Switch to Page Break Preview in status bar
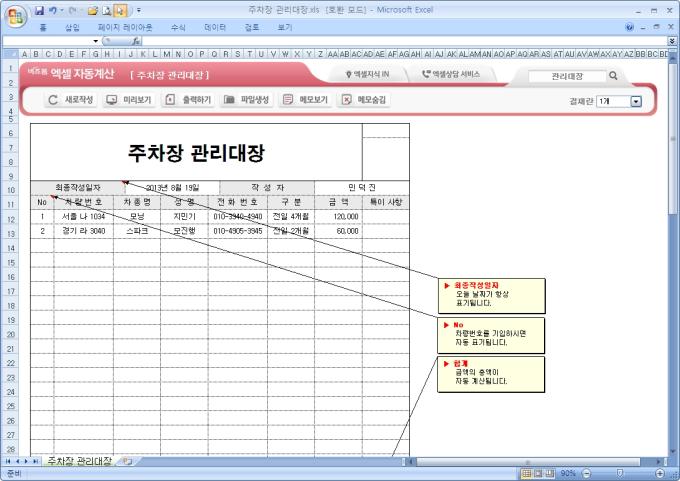This screenshot has height=481, width=680. pyautogui.click(x=550, y=473)
